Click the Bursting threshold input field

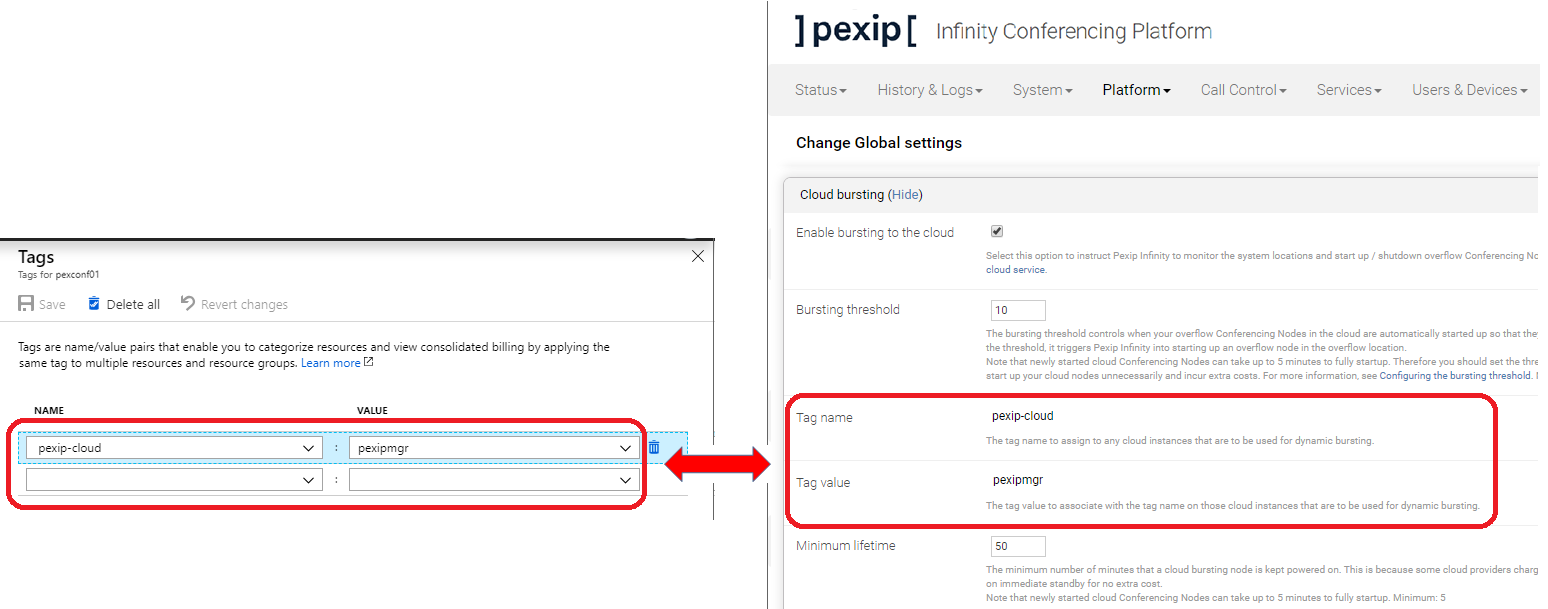1018,310
